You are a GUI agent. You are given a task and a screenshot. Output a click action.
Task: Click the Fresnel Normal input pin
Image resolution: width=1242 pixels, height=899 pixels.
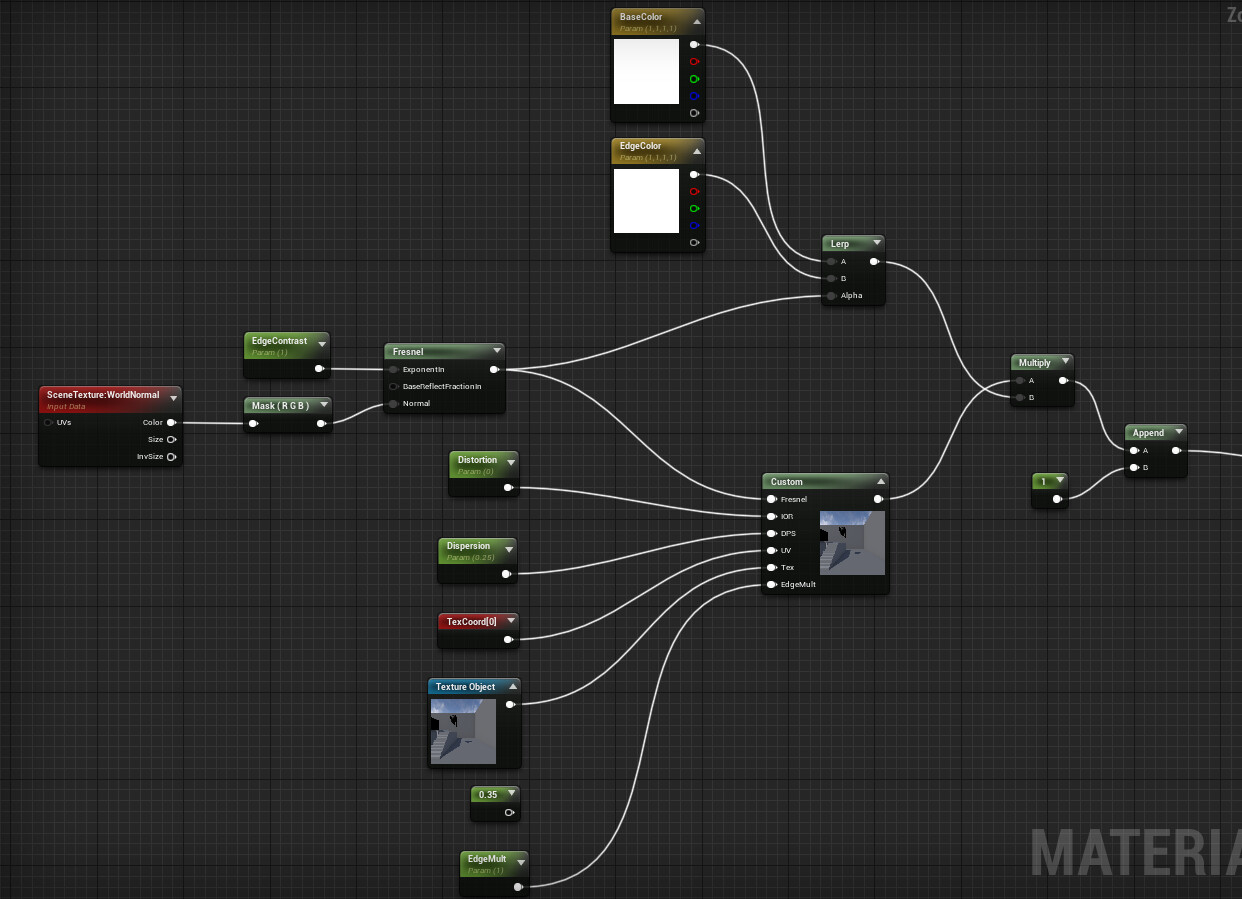[394, 404]
